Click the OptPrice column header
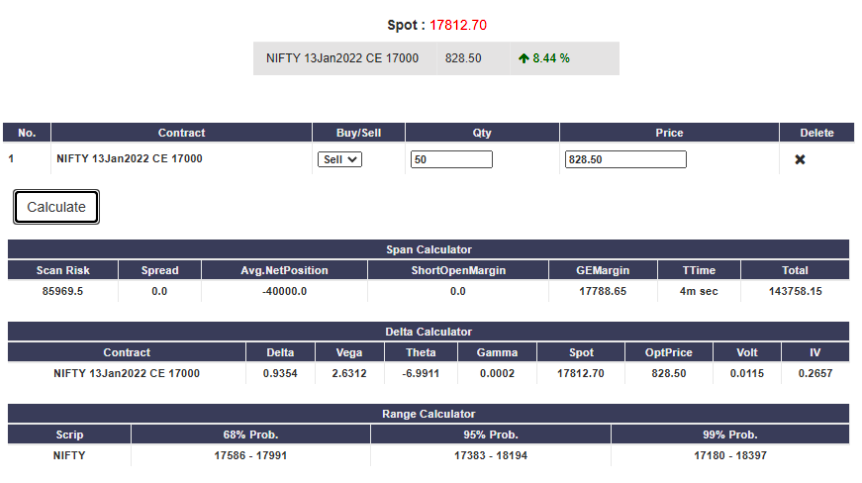This screenshot has height=483, width=862. tap(668, 353)
